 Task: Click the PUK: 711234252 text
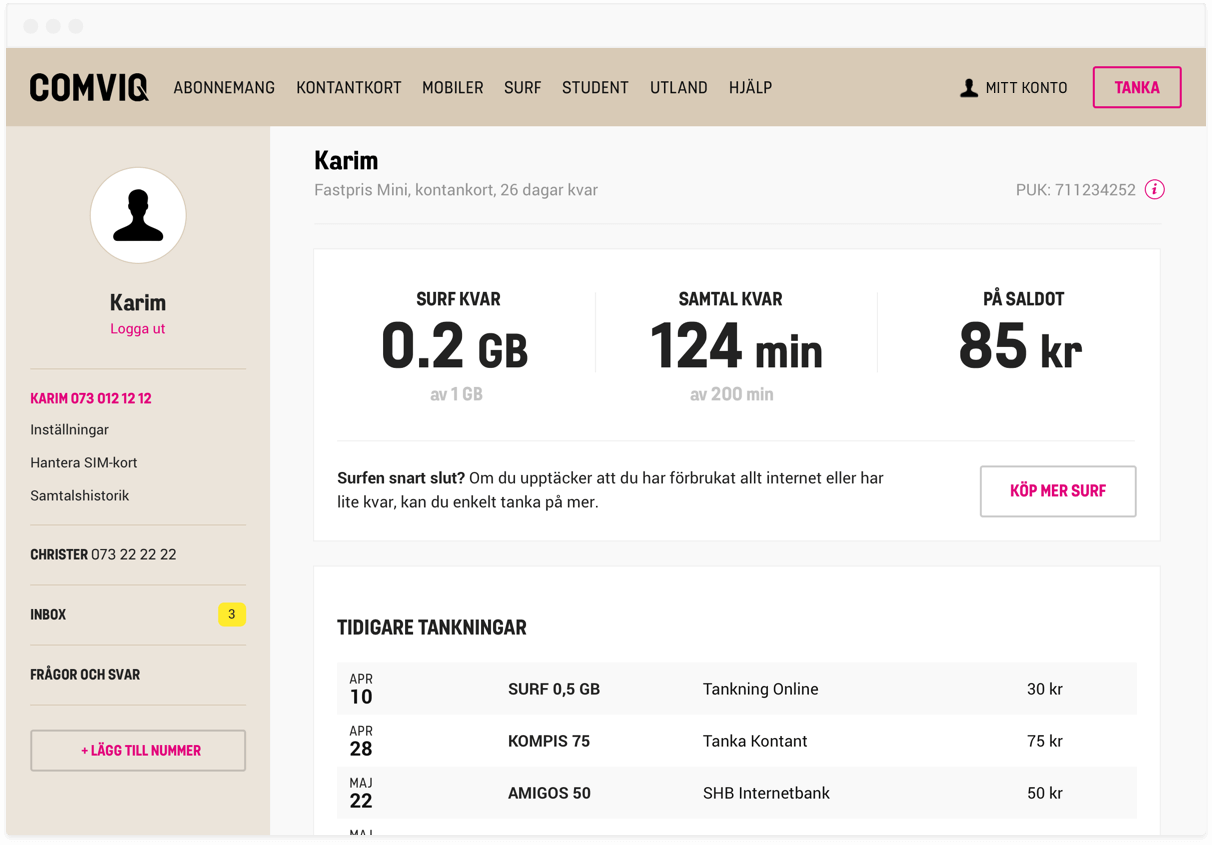coord(1076,189)
